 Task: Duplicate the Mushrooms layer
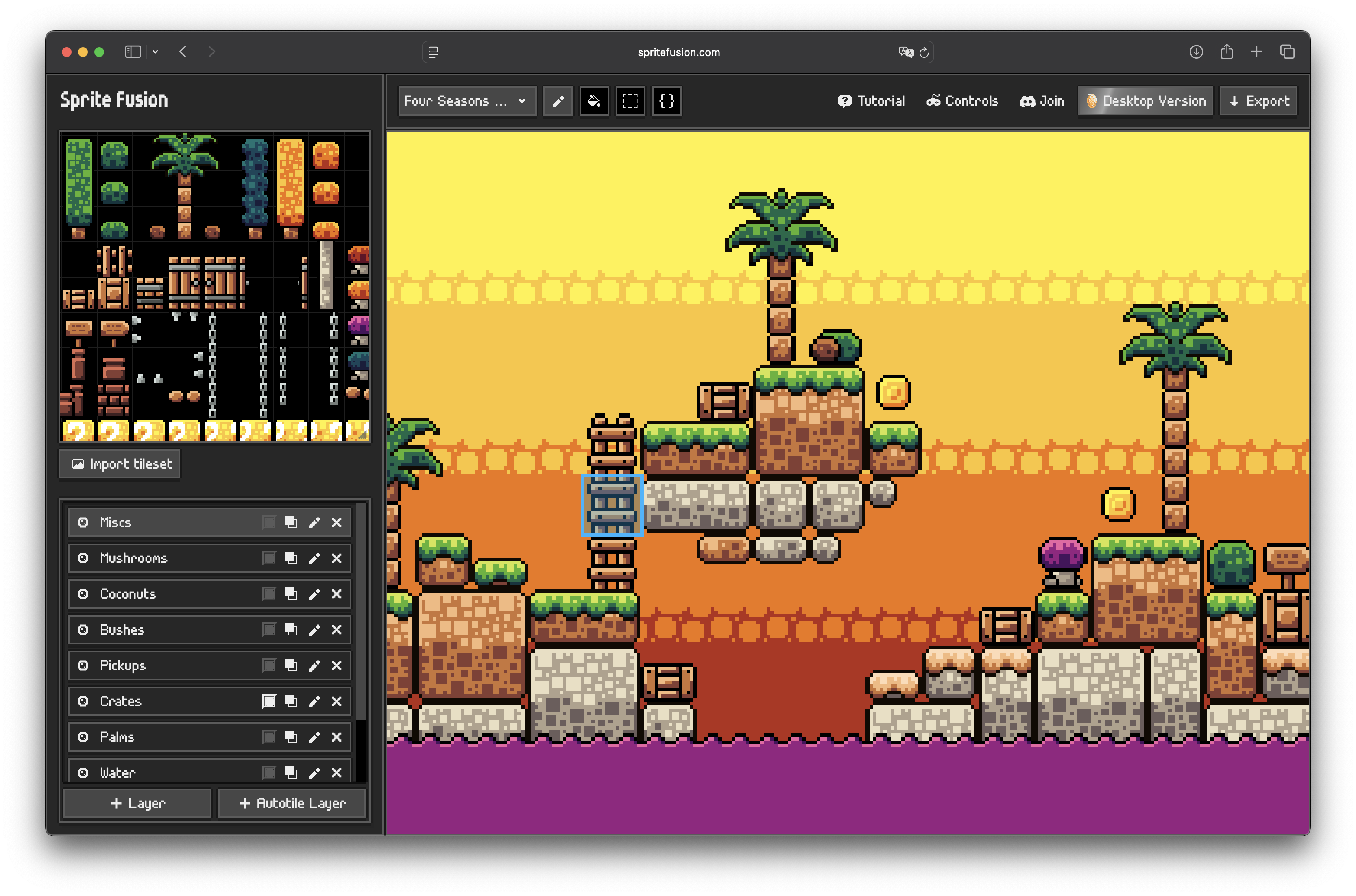tap(290, 558)
